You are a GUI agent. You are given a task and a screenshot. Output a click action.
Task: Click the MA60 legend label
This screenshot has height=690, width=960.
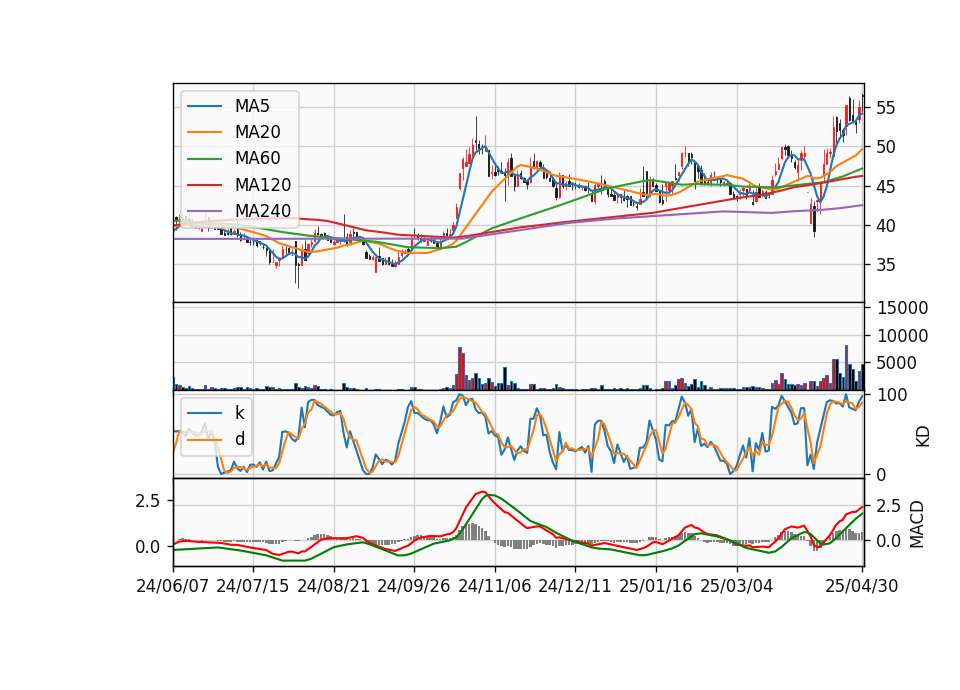(258, 158)
